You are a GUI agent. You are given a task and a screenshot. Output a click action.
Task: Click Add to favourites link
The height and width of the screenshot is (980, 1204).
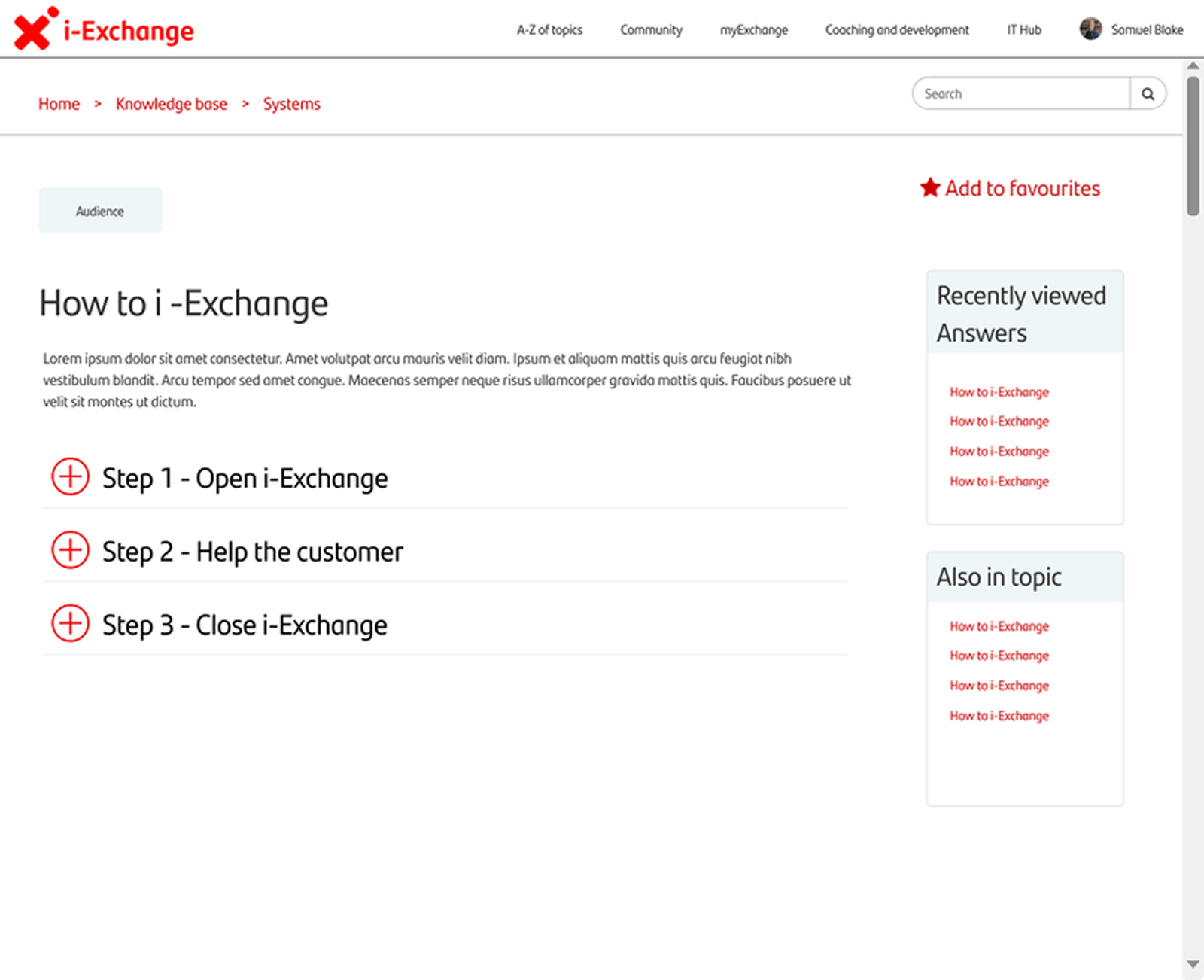1023,188
